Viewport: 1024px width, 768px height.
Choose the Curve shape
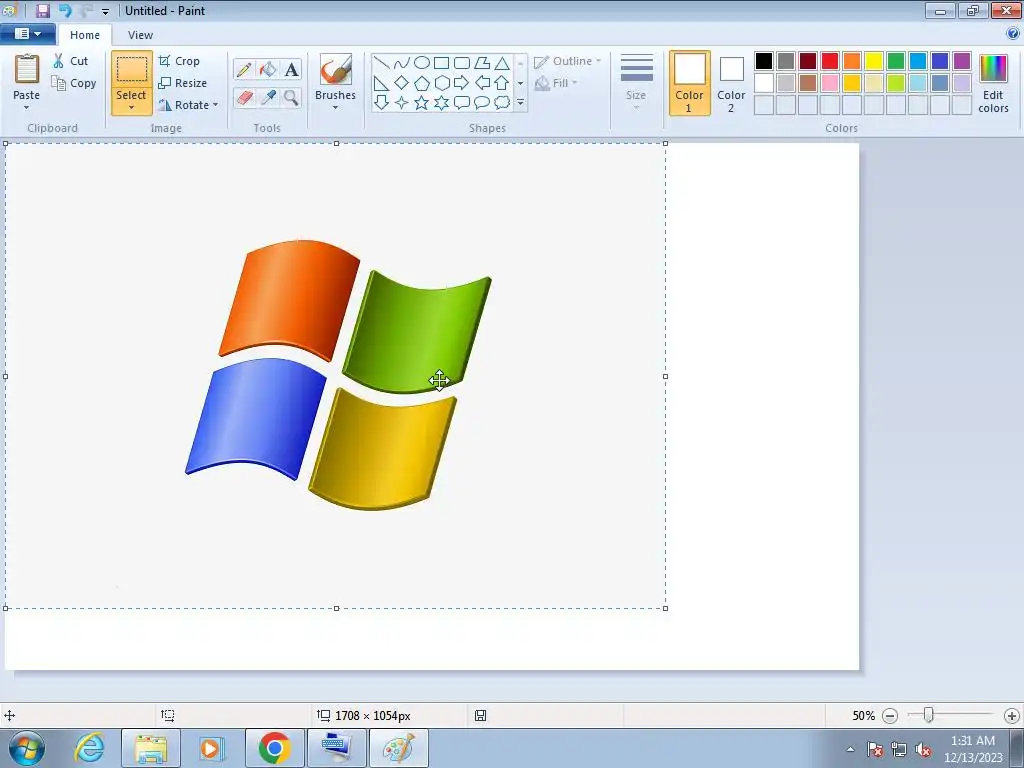coord(402,63)
